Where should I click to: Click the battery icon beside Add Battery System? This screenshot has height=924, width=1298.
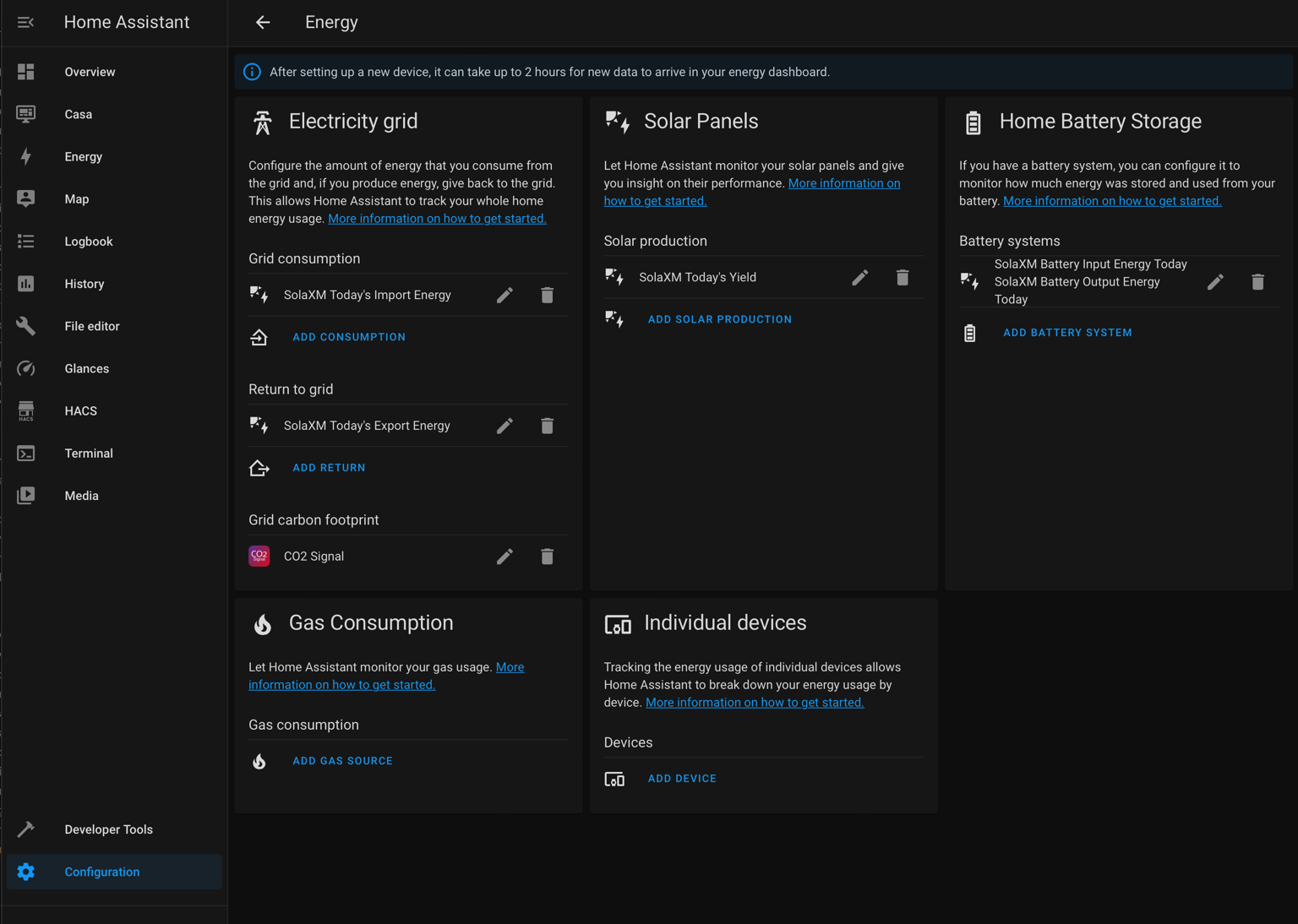click(969, 333)
